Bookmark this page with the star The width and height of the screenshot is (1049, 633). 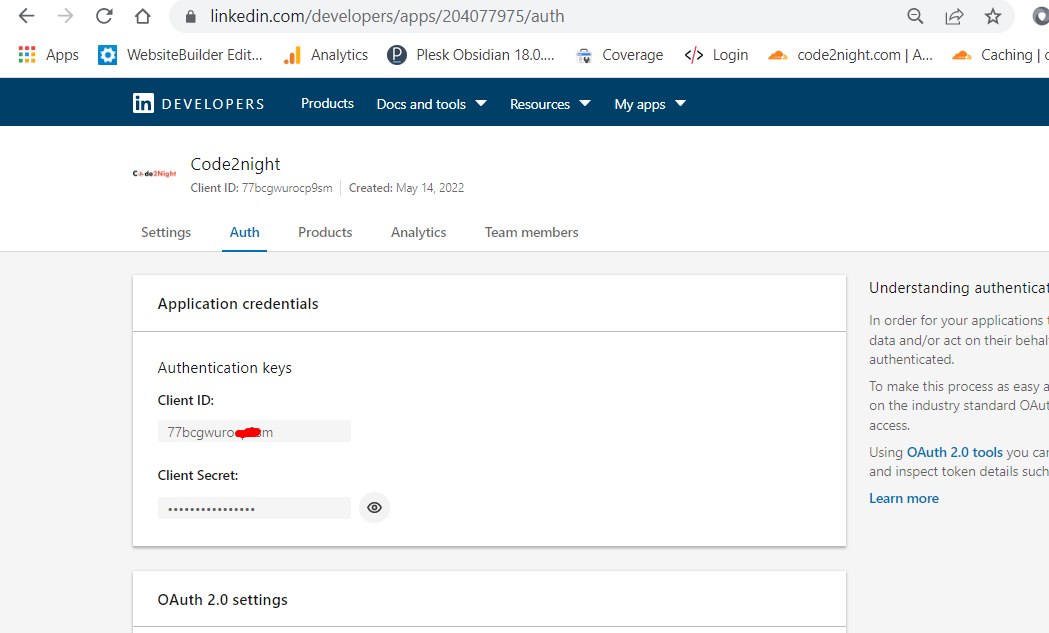click(x=993, y=16)
